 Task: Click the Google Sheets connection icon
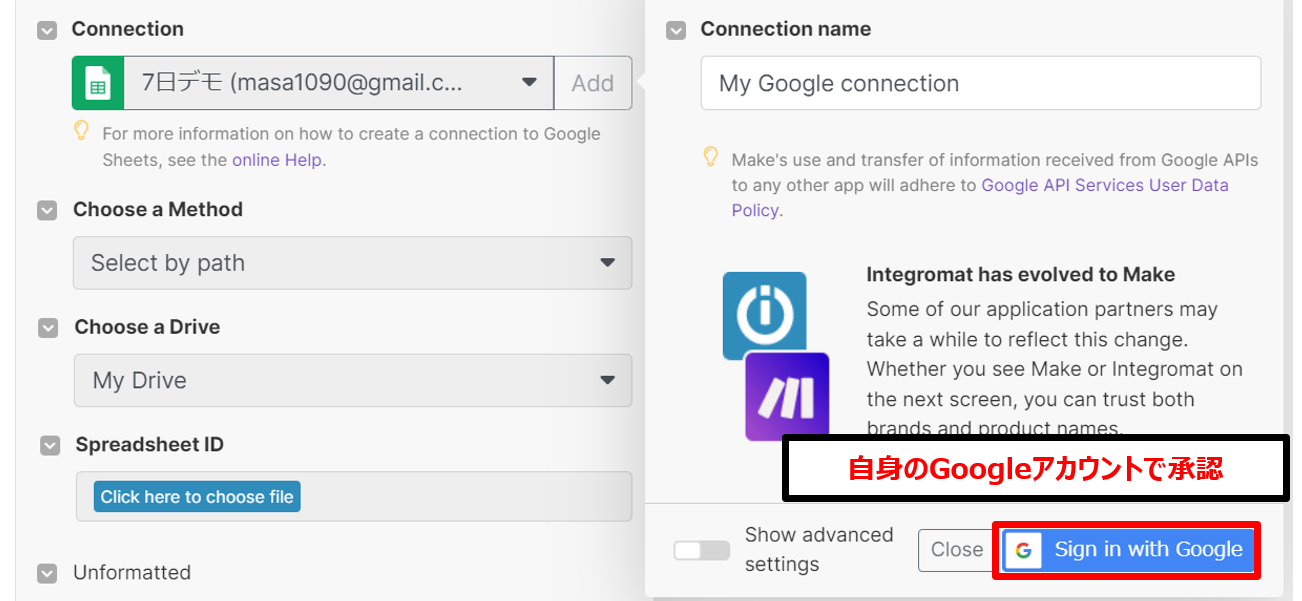coord(98,83)
